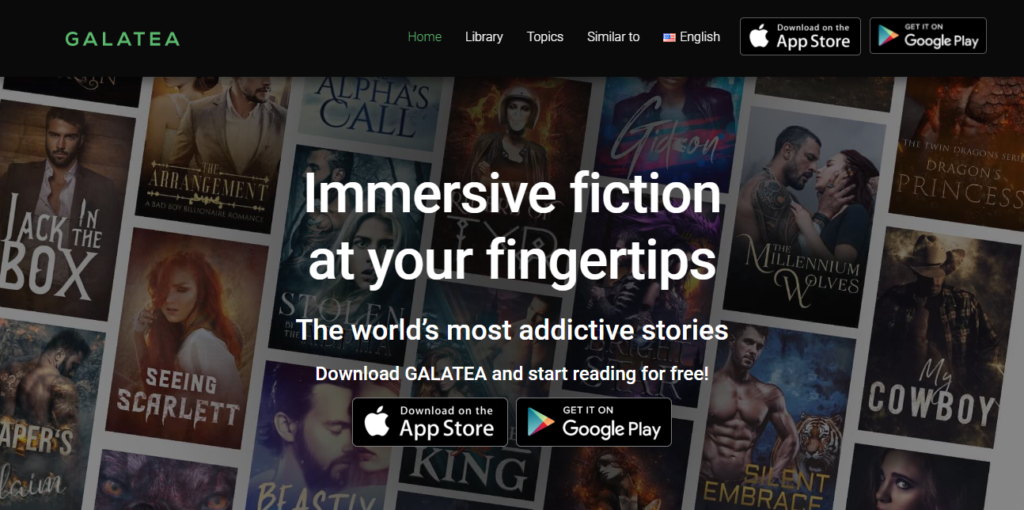This screenshot has width=1024, height=510.
Task: Open the English language selector
Action: pos(692,37)
